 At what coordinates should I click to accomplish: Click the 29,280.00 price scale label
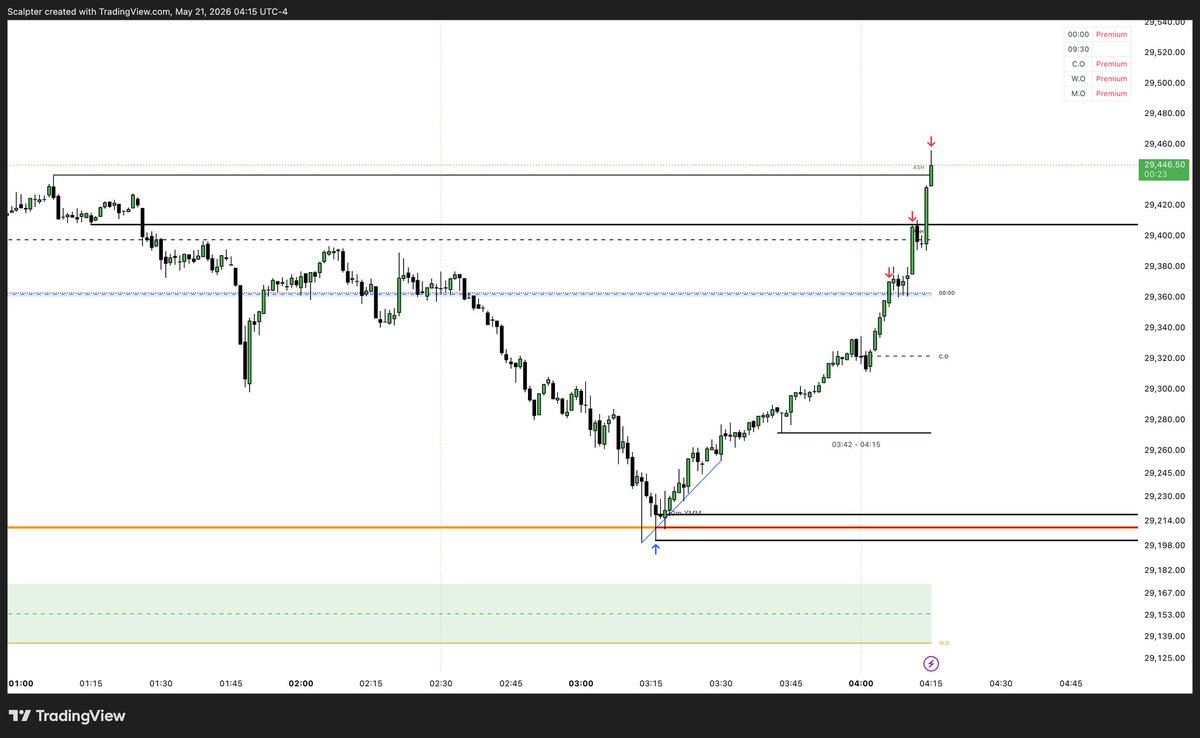(x=1165, y=420)
